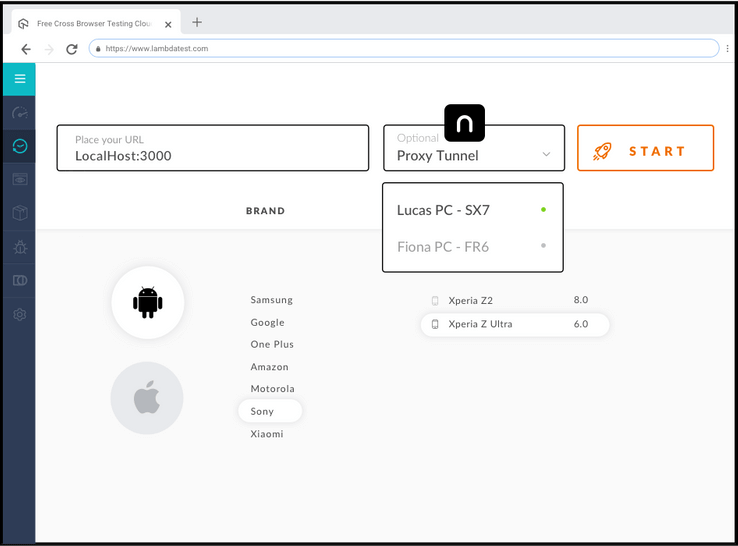This screenshot has height=546, width=738.
Task: Choose the Apple iOS platform icon
Action: pyautogui.click(x=147, y=398)
